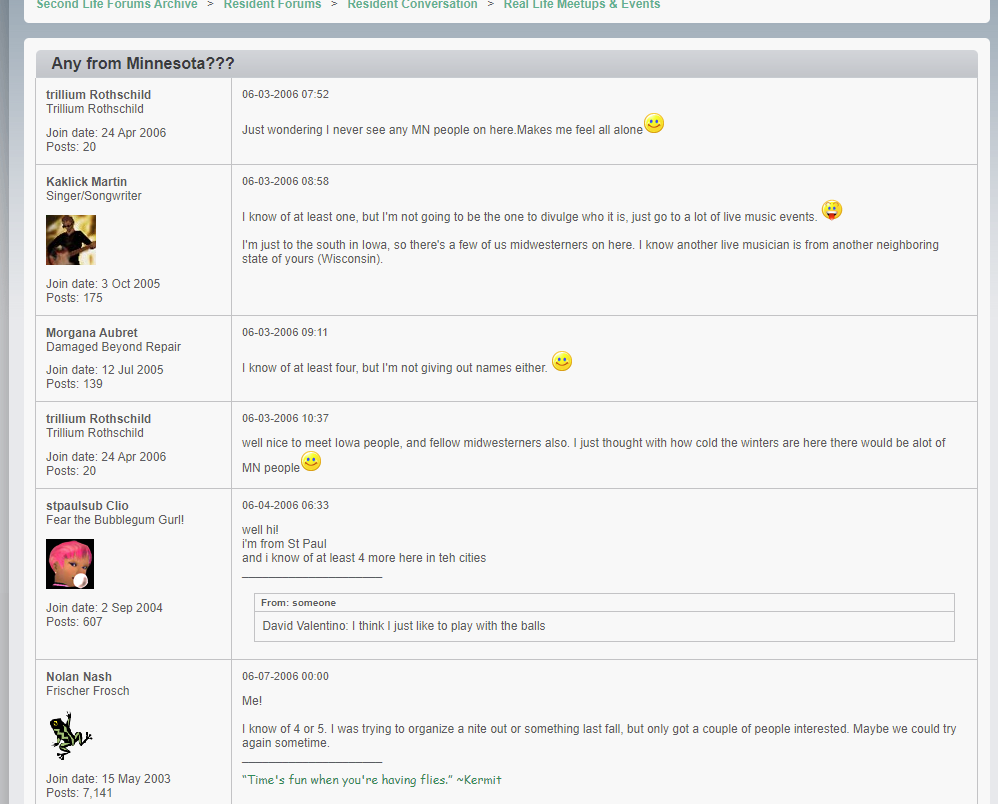Image resolution: width=998 pixels, height=804 pixels.
Task: Click username Kaklick Martin
Action: tap(87, 182)
